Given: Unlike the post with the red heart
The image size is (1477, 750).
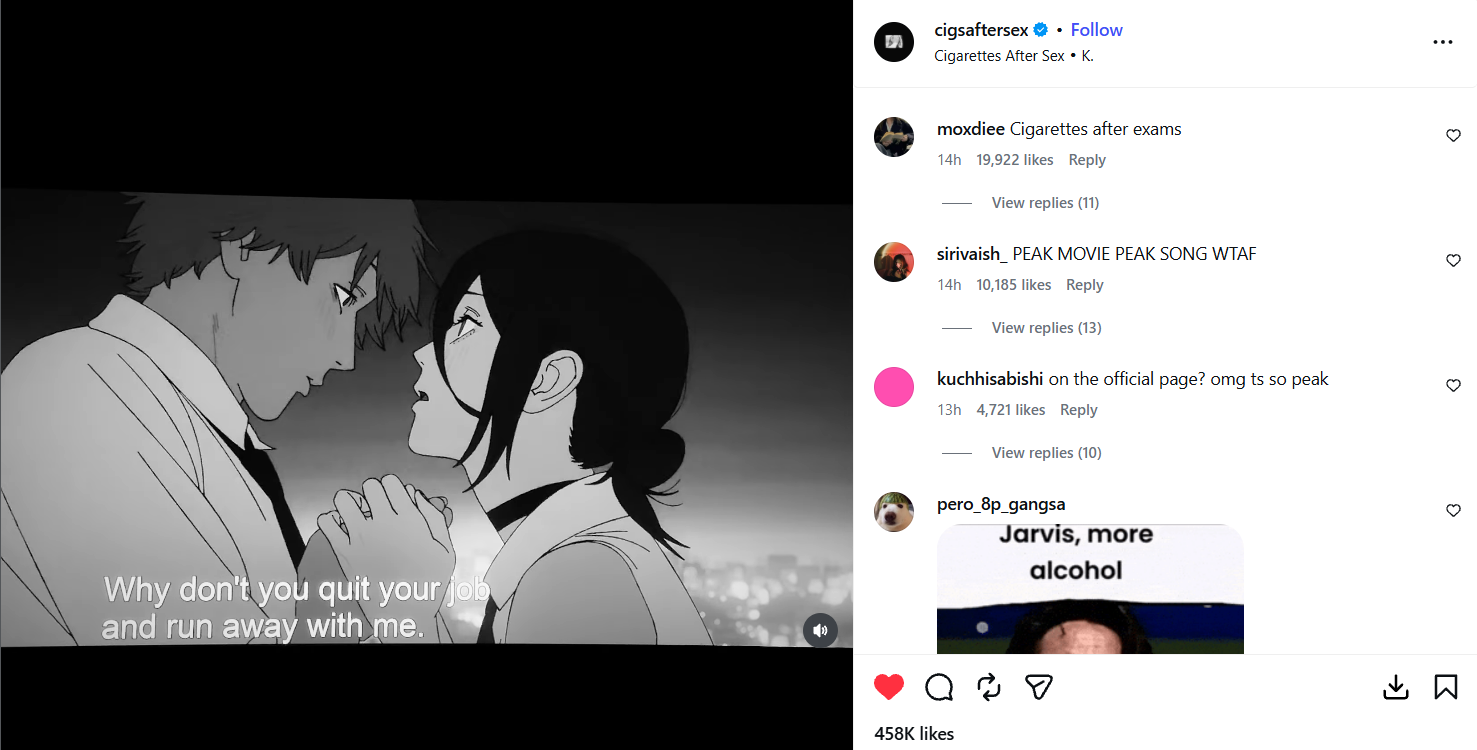Looking at the screenshot, I should point(888,687).
